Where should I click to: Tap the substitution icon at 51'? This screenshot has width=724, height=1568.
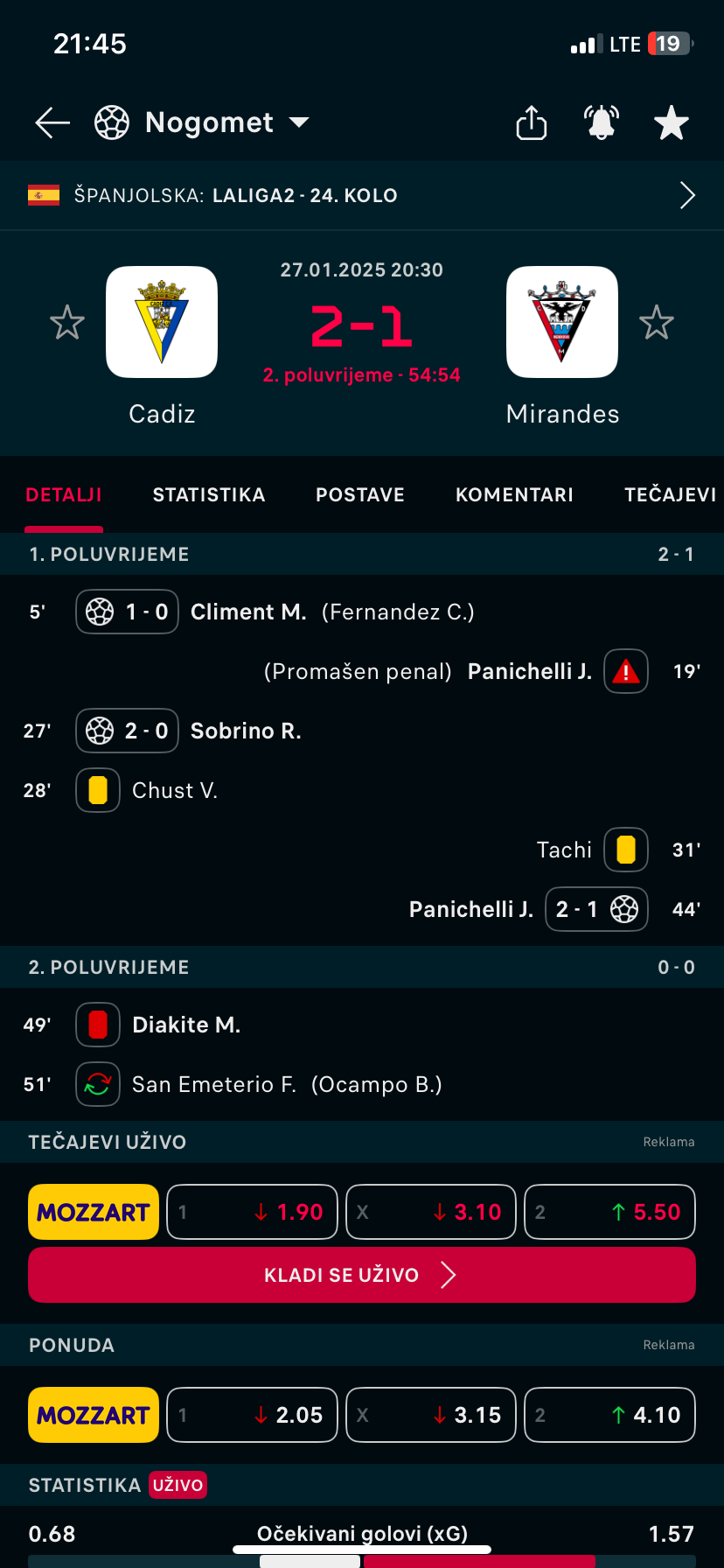98,1084
